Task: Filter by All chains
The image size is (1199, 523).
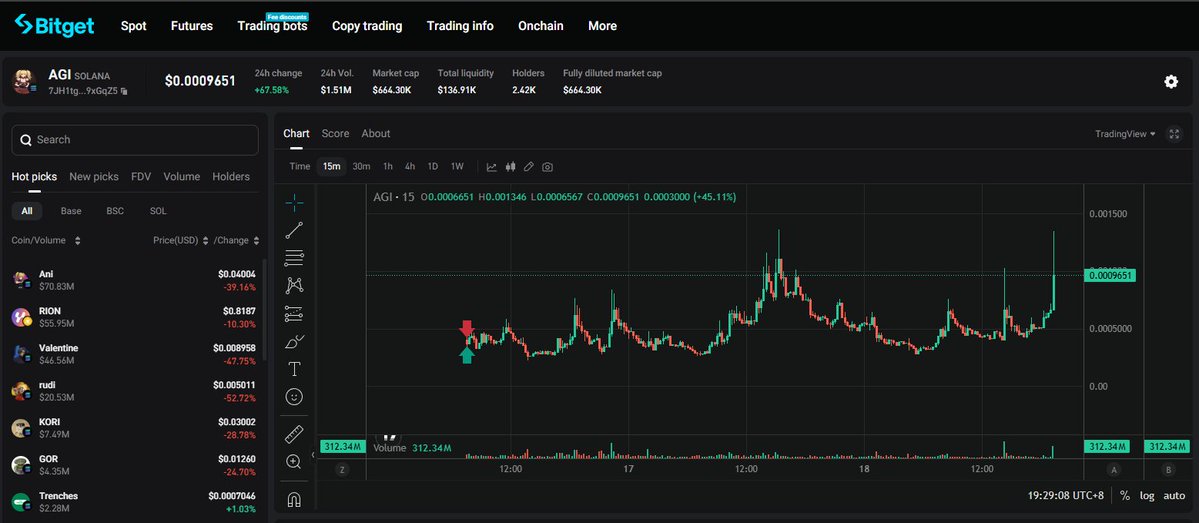Action: [27, 211]
